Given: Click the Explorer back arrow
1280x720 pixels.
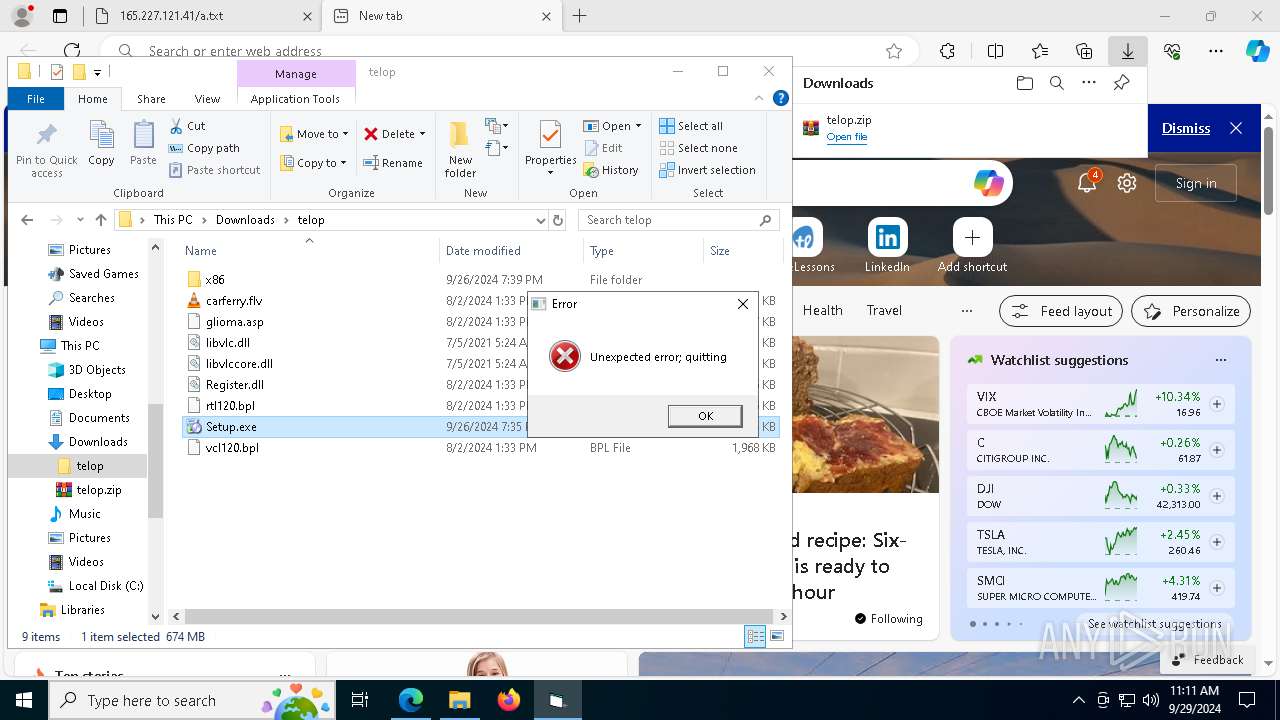Looking at the screenshot, I should tap(27, 220).
